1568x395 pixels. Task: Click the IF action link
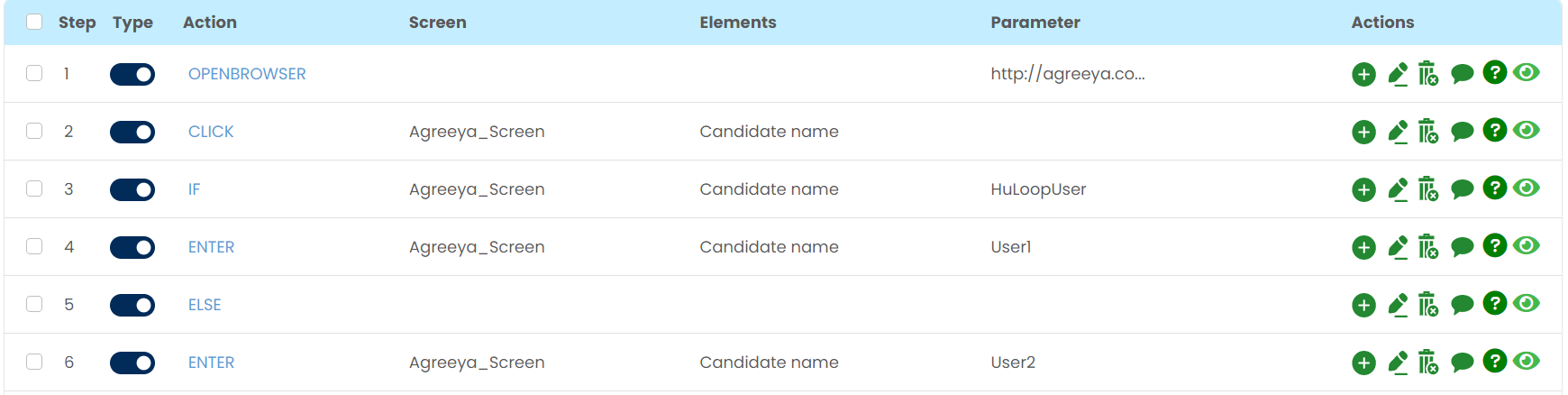[194, 189]
